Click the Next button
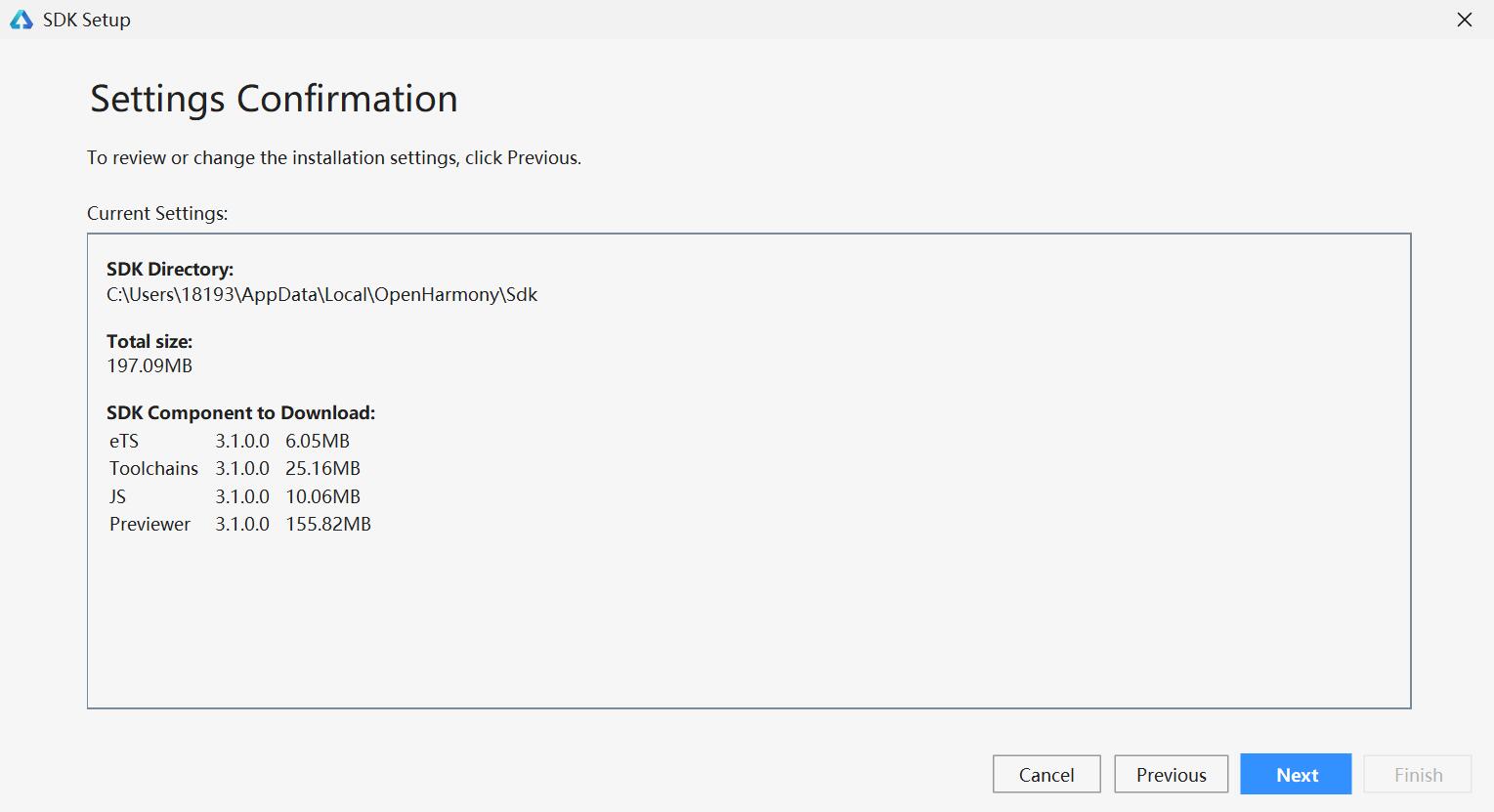Viewport: 1494px width, 812px height. [1296, 775]
